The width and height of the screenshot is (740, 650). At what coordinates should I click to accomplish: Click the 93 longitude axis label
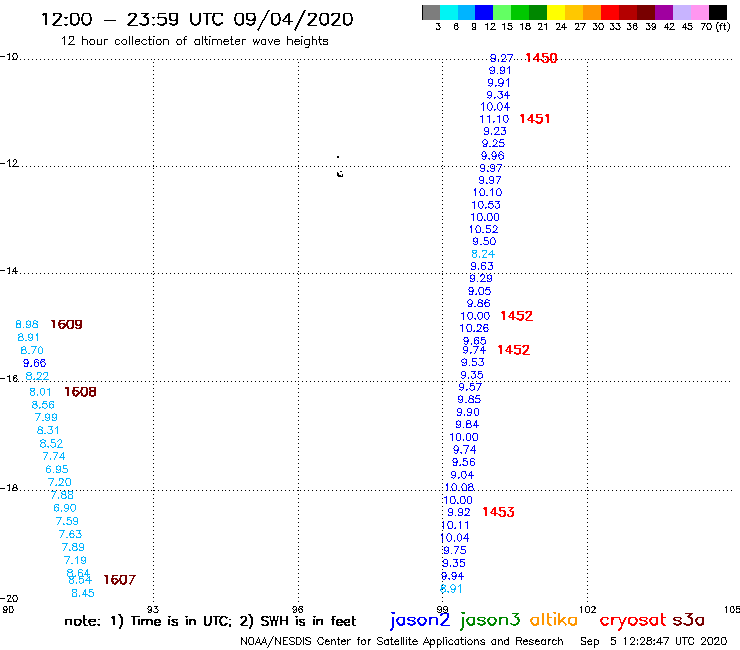153,609
